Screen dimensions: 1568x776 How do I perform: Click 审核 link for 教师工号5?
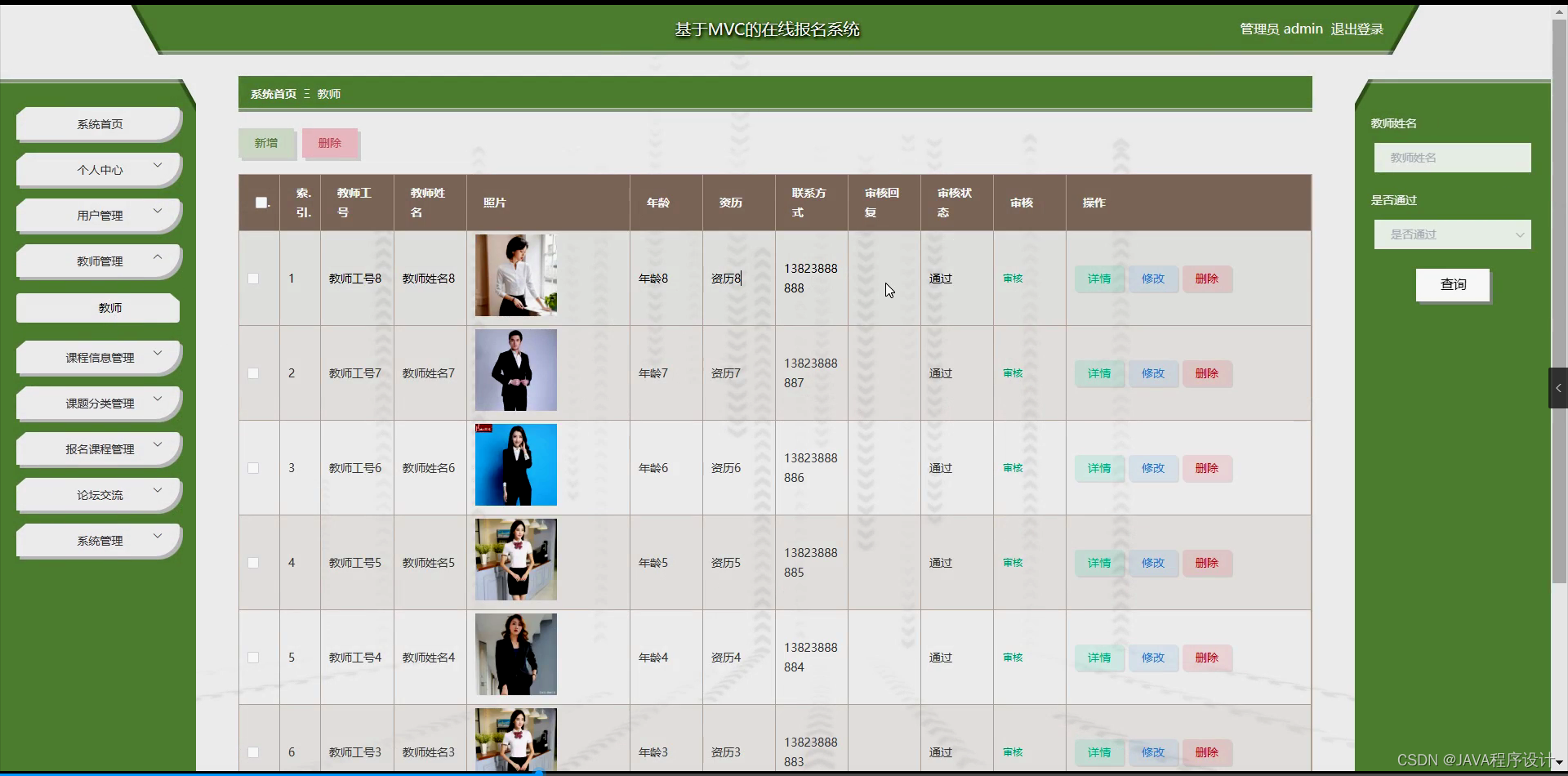point(1013,563)
